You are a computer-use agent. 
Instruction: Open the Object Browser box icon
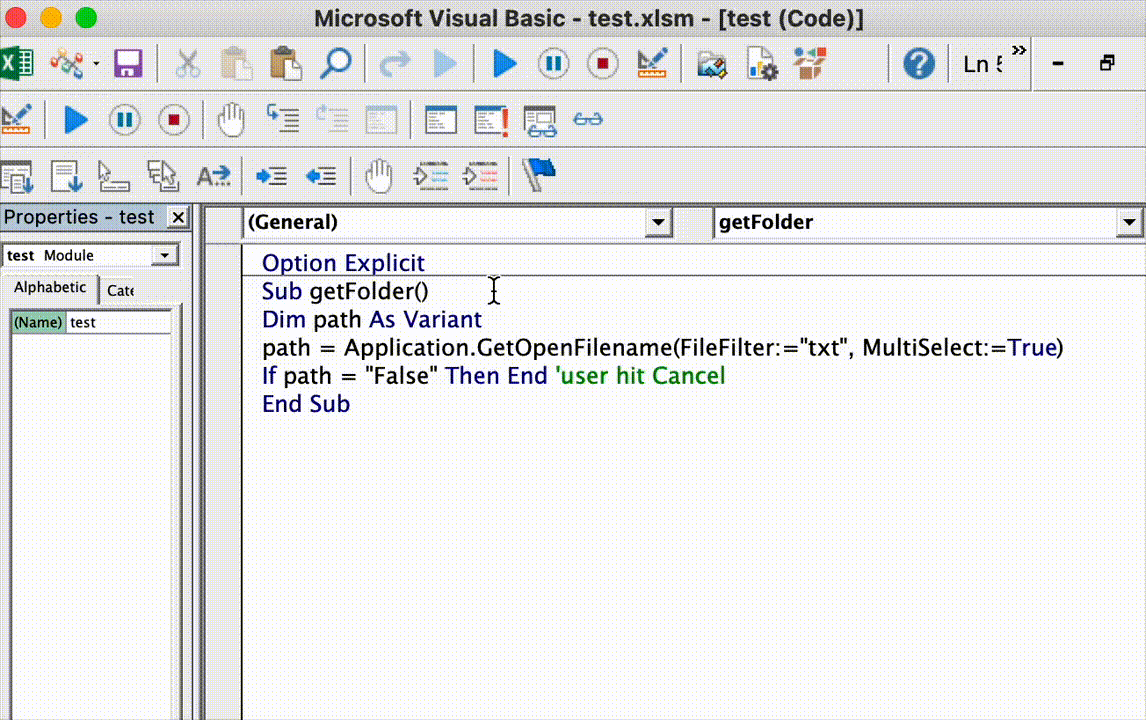tap(811, 64)
